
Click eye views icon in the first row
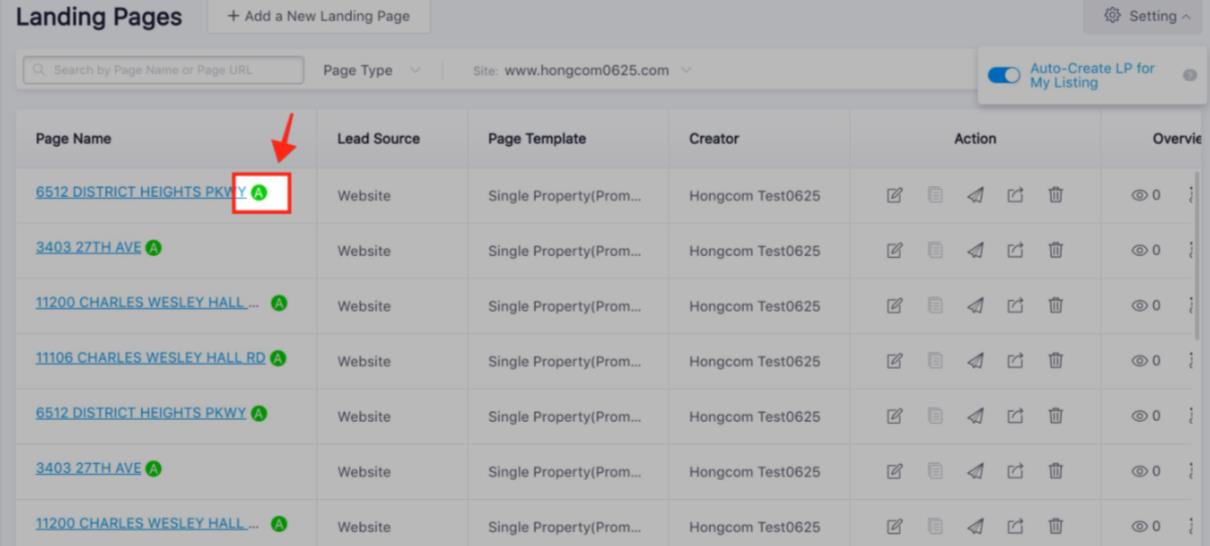[1138, 195]
